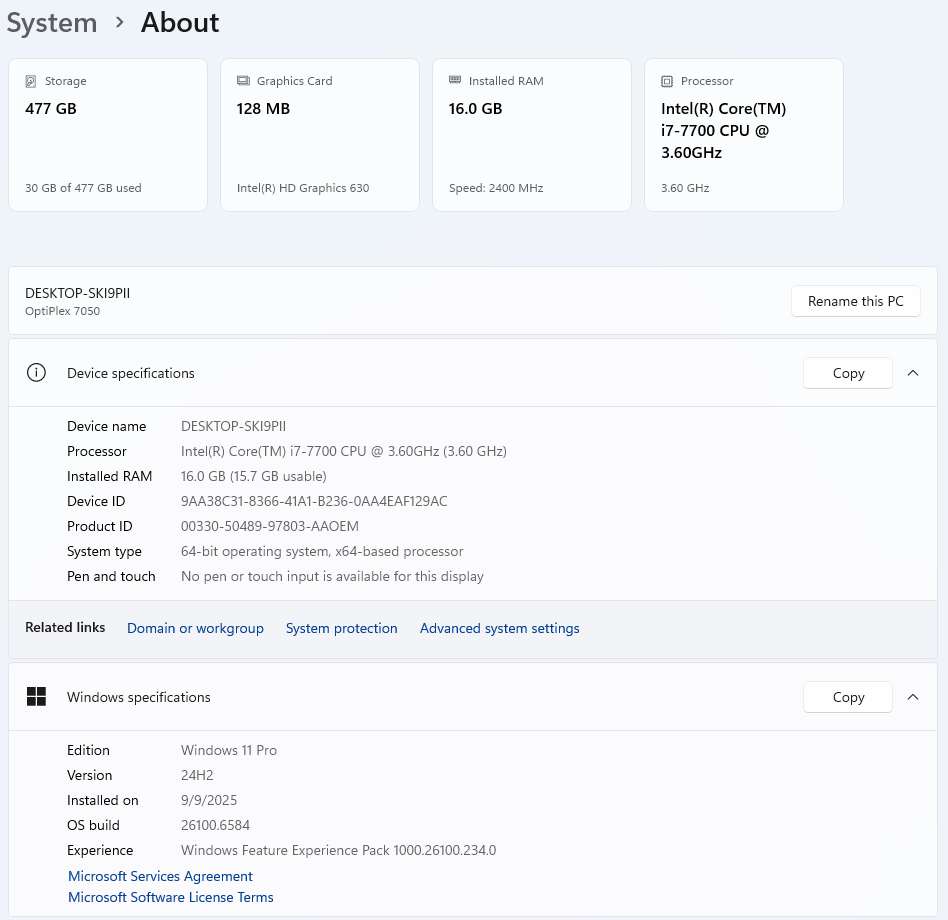This screenshot has width=948, height=920.
Task: Open System protection link
Action: (x=341, y=628)
